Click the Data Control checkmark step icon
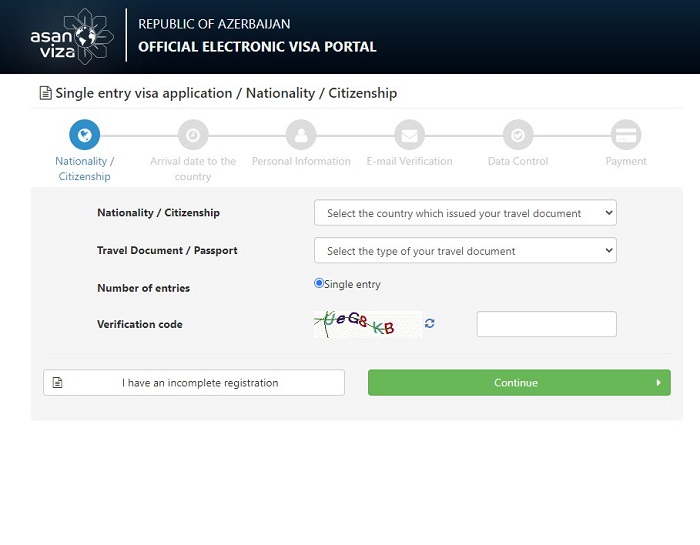Viewport: 700px width, 545px height. pos(518,135)
